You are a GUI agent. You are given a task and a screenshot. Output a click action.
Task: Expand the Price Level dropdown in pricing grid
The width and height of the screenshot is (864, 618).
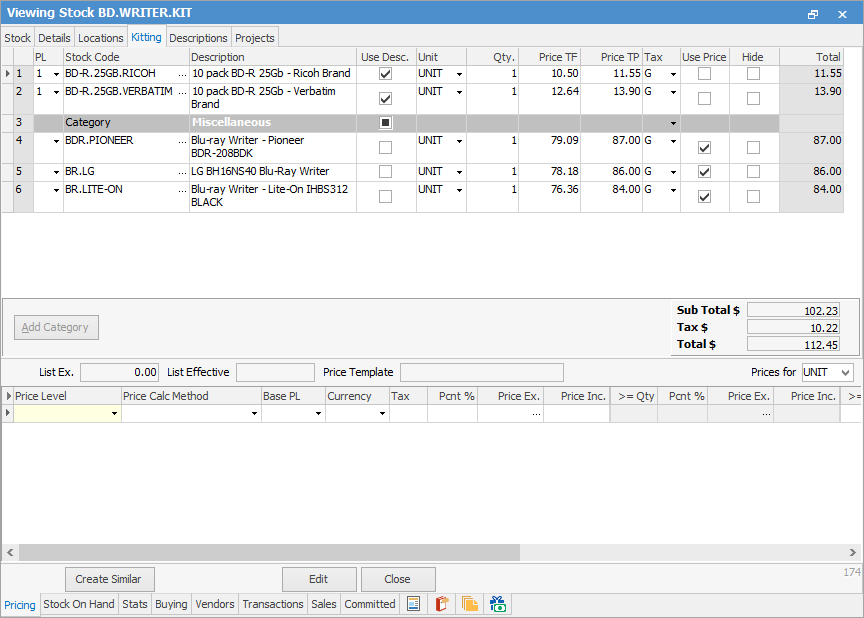(x=114, y=413)
